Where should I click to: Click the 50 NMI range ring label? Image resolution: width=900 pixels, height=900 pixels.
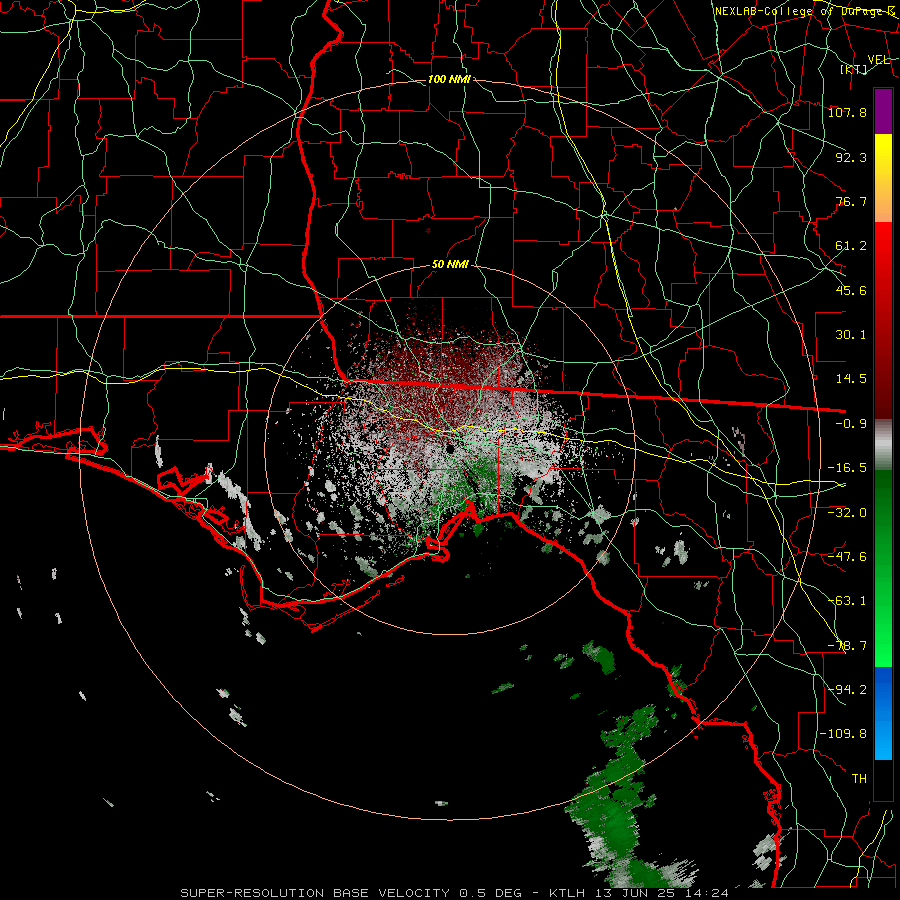451,265
